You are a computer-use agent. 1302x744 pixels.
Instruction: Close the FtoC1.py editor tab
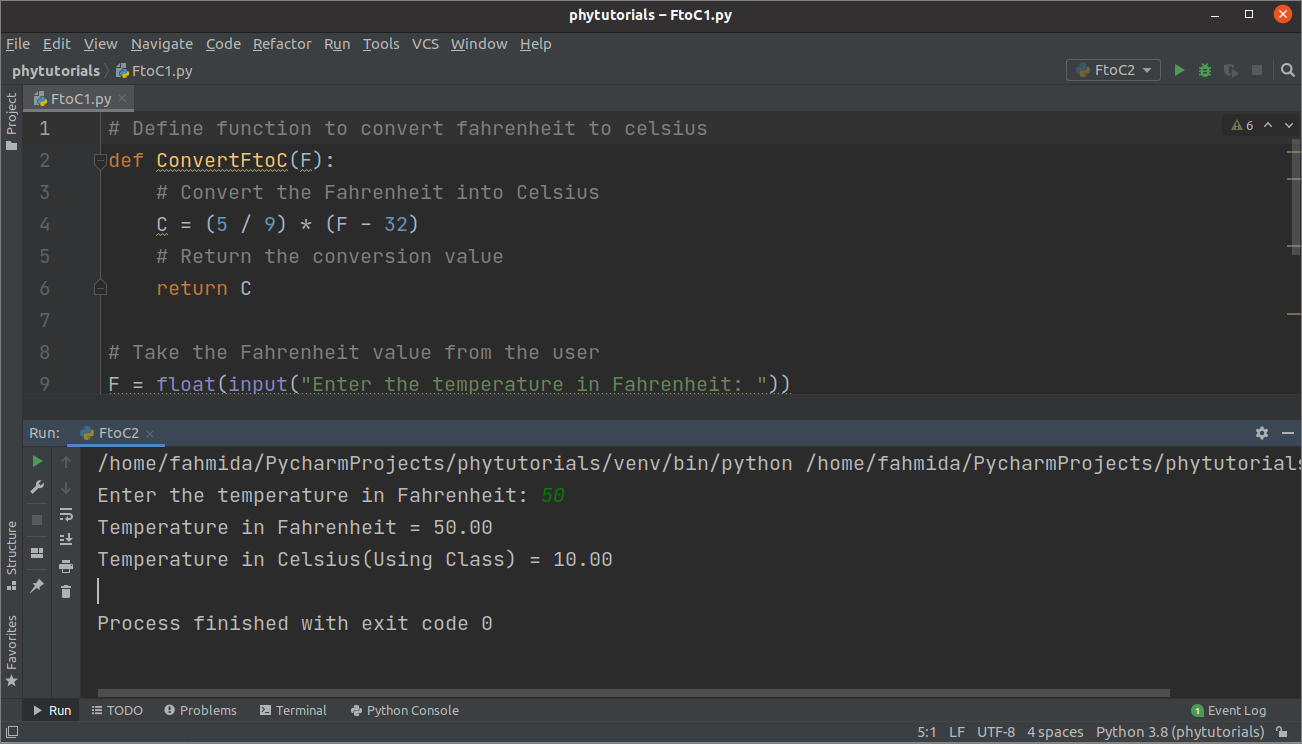(x=122, y=99)
